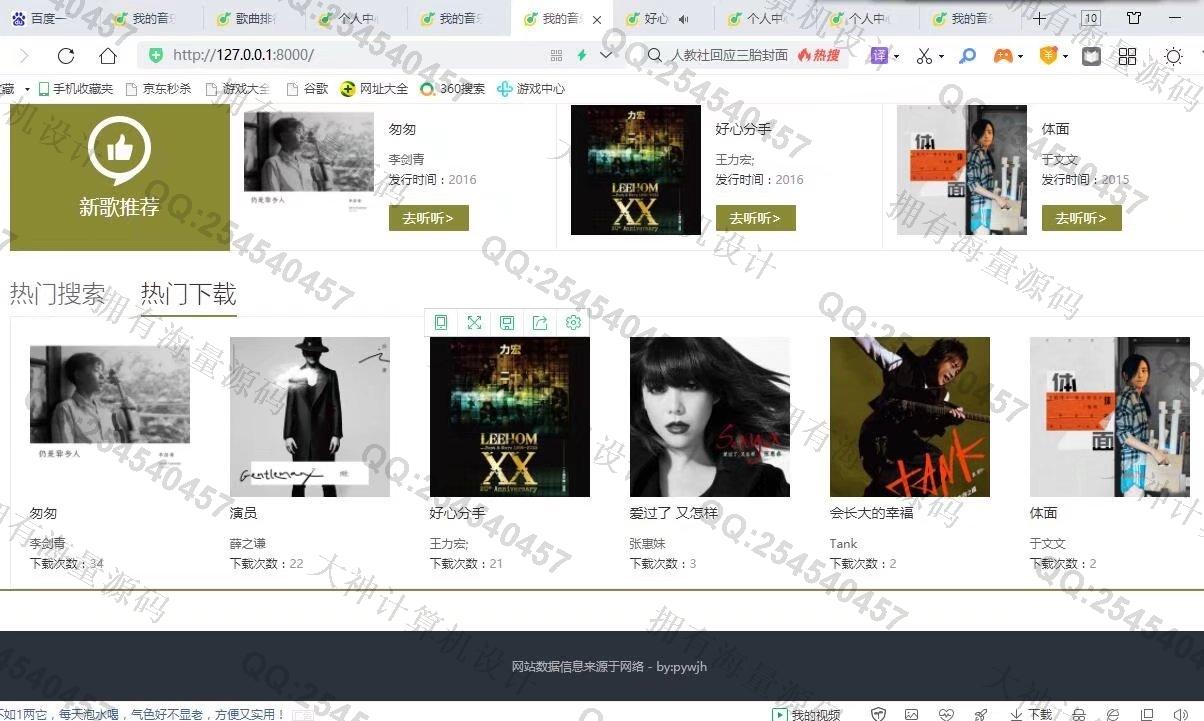Click 去听听> button for 体面
The width and height of the screenshot is (1204, 721).
point(1081,218)
